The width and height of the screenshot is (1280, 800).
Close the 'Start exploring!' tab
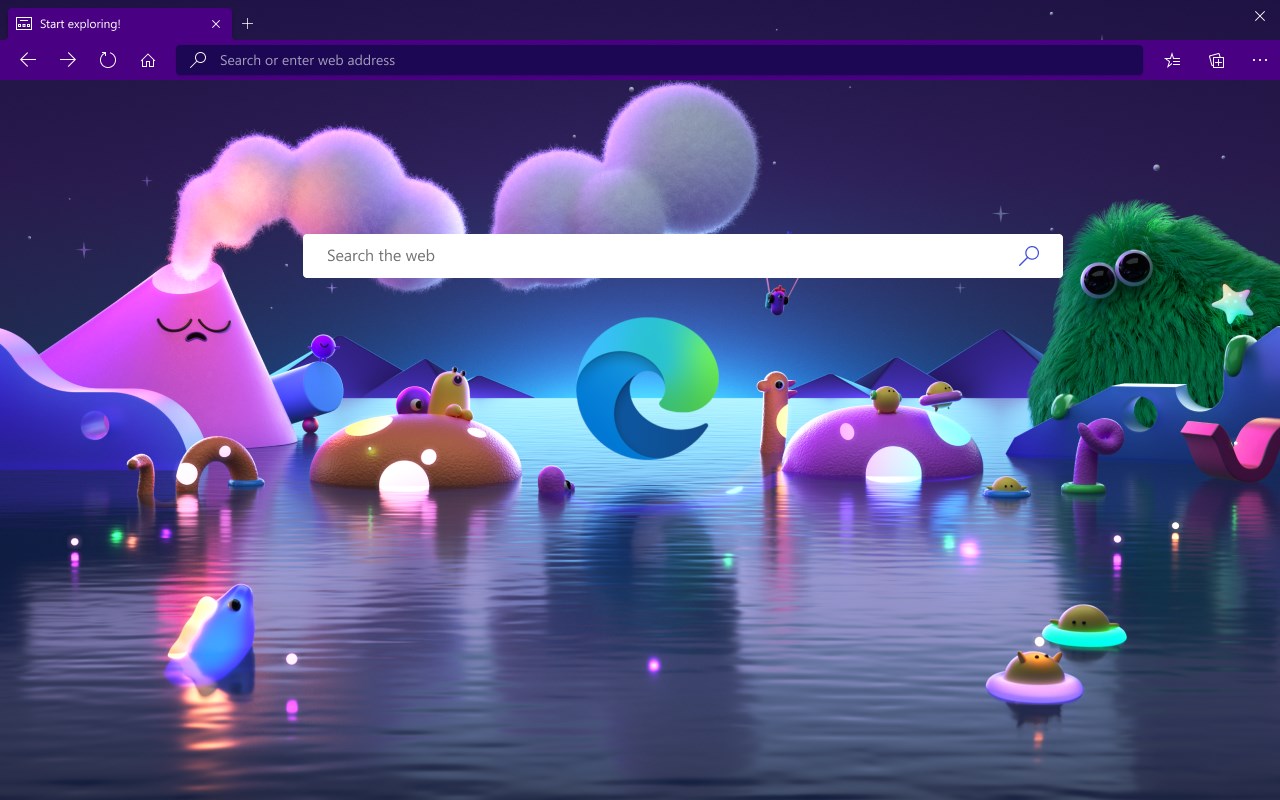click(x=216, y=24)
